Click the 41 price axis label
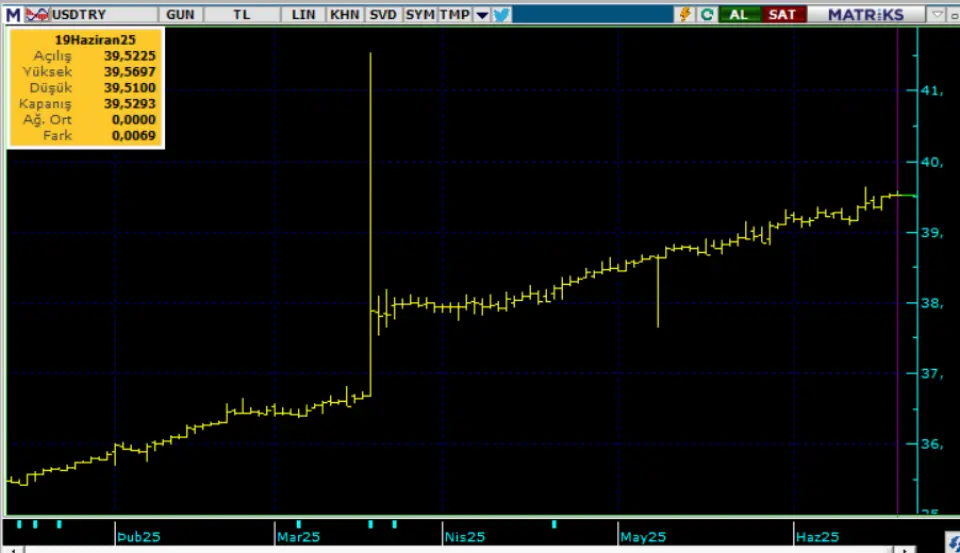 click(x=932, y=91)
